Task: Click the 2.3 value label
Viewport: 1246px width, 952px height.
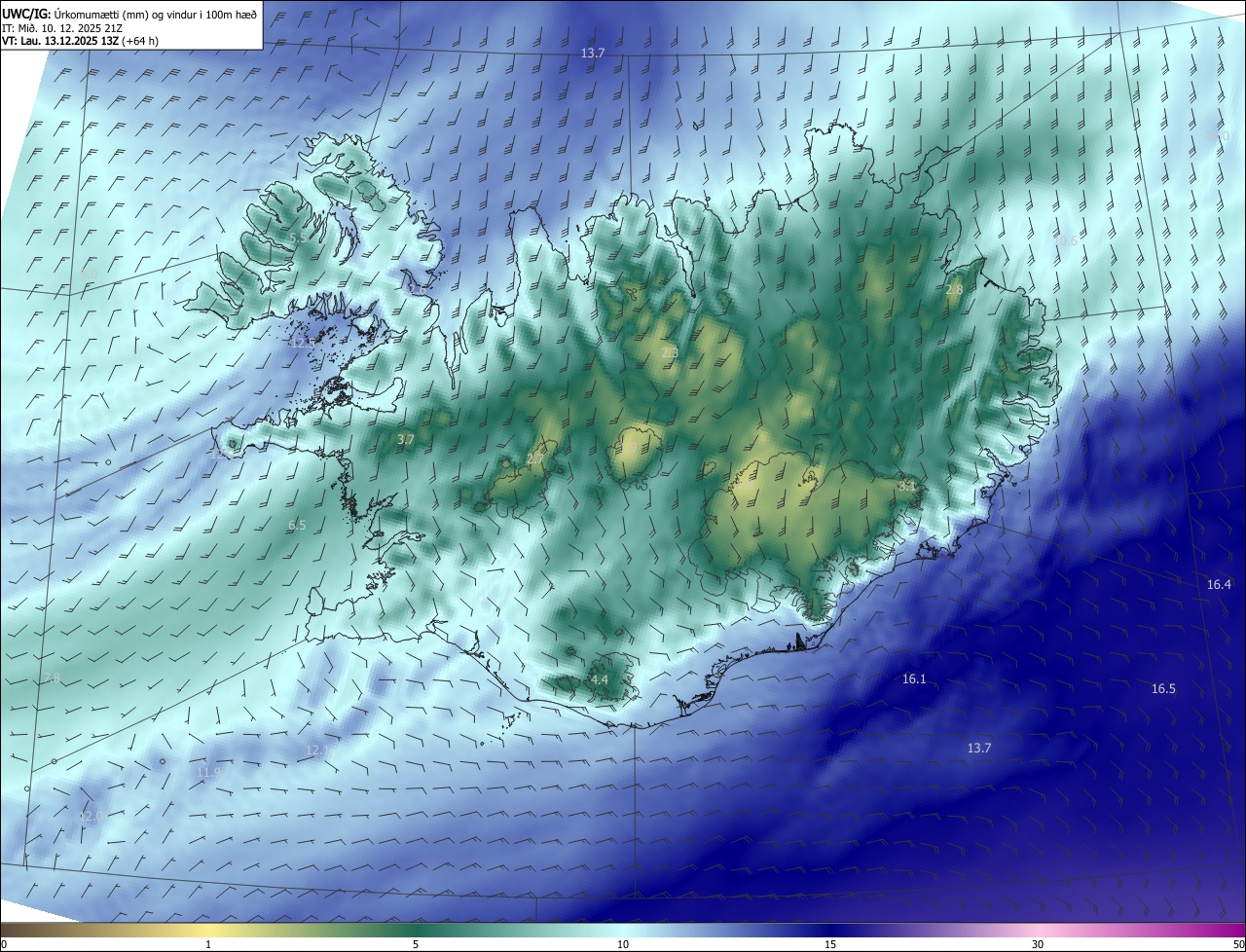Action: (x=670, y=352)
